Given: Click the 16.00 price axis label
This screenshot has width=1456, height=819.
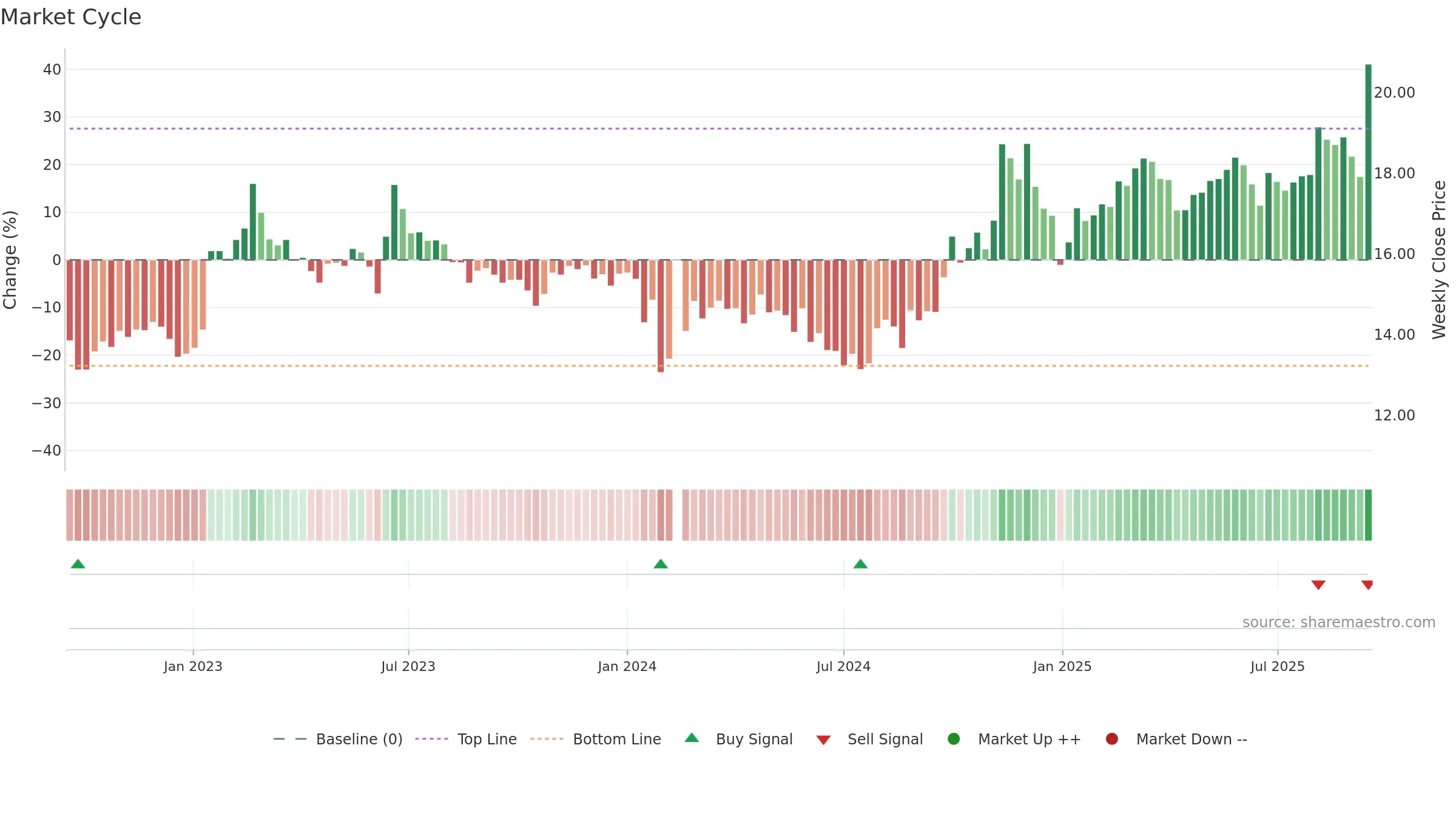Looking at the screenshot, I should click(x=1394, y=254).
